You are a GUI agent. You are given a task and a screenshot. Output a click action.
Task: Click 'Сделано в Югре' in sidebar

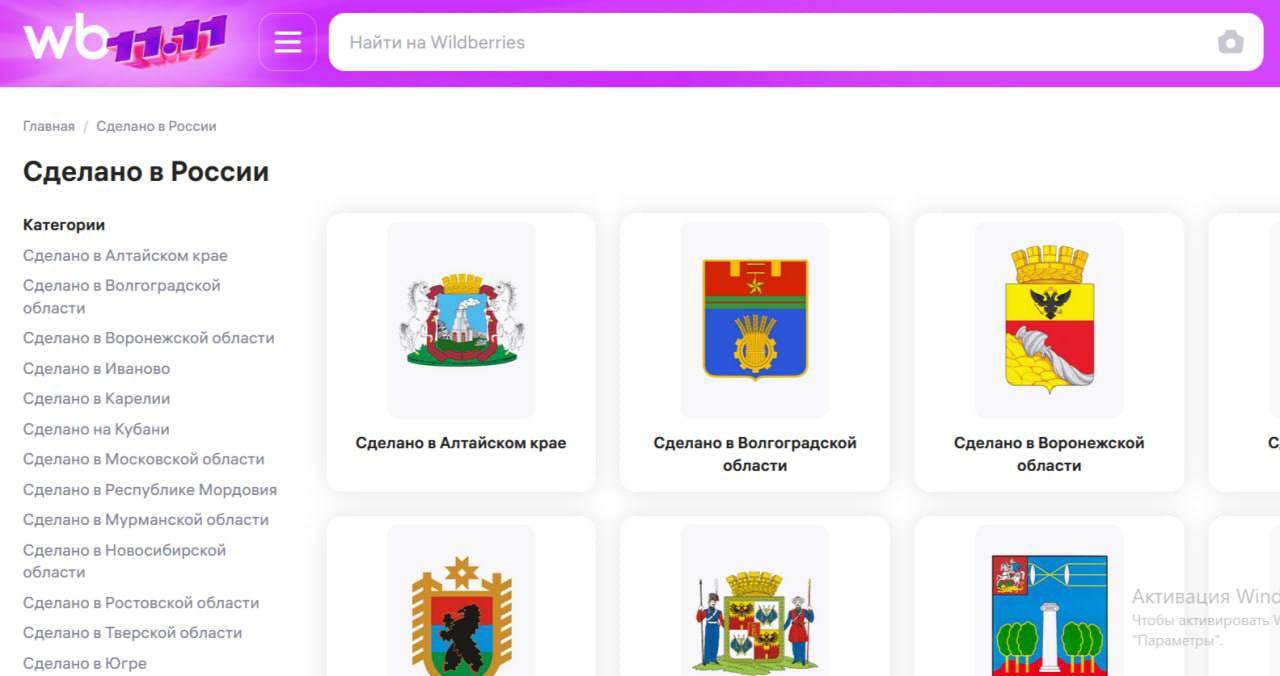point(85,663)
